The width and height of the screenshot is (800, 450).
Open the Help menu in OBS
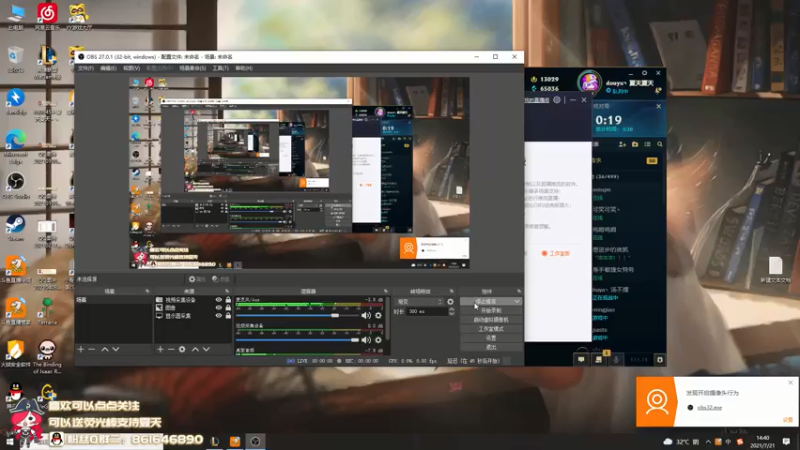(x=244, y=68)
